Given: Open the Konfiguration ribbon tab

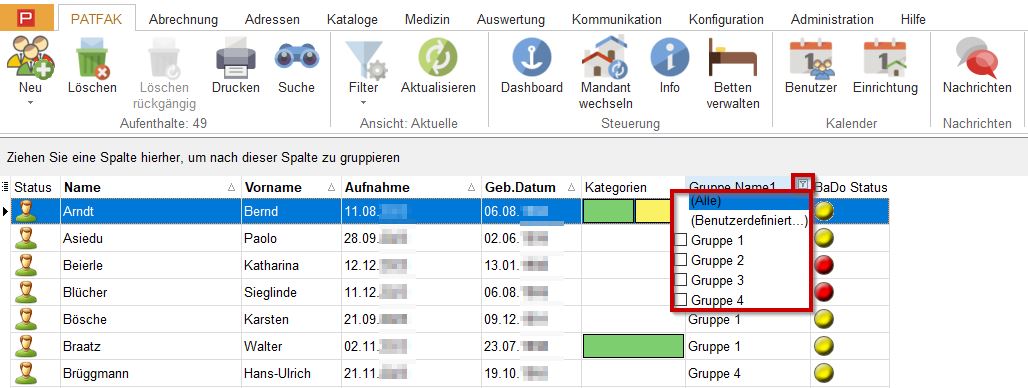Looking at the screenshot, I should pyautogui.click(x=726, y=20).
